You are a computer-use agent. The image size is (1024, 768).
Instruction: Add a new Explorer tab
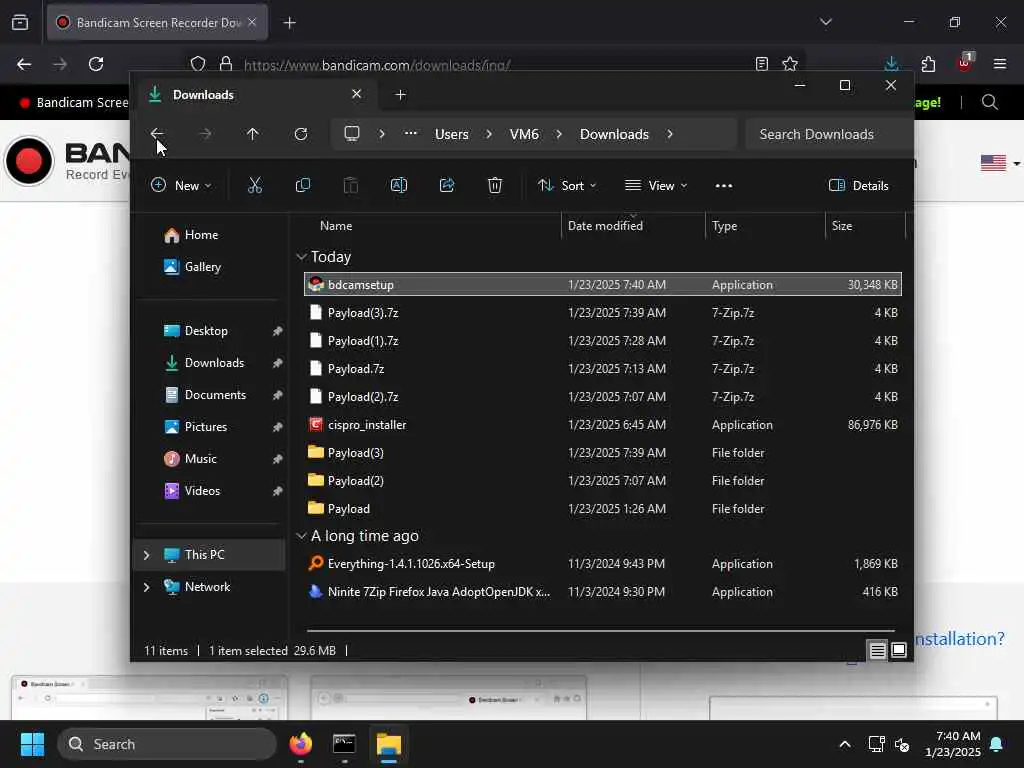[400, 95]
